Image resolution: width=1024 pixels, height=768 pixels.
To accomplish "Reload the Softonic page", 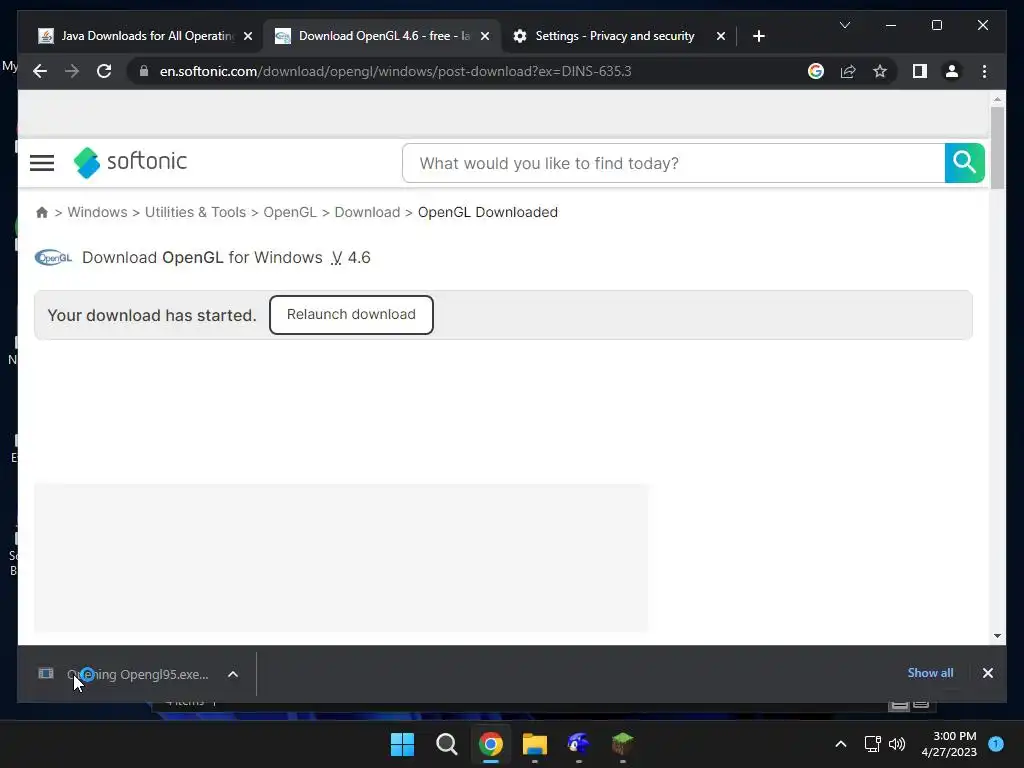I will point(104,71).
